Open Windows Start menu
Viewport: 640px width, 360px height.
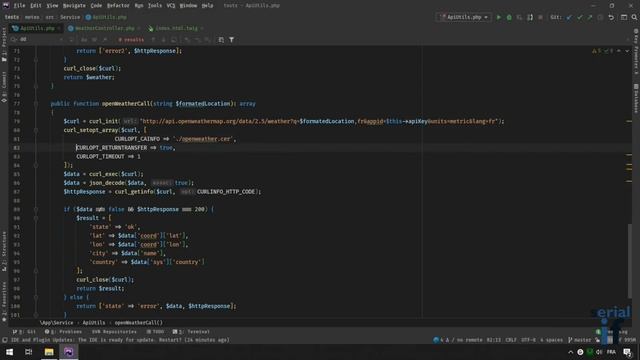(9, 352)
